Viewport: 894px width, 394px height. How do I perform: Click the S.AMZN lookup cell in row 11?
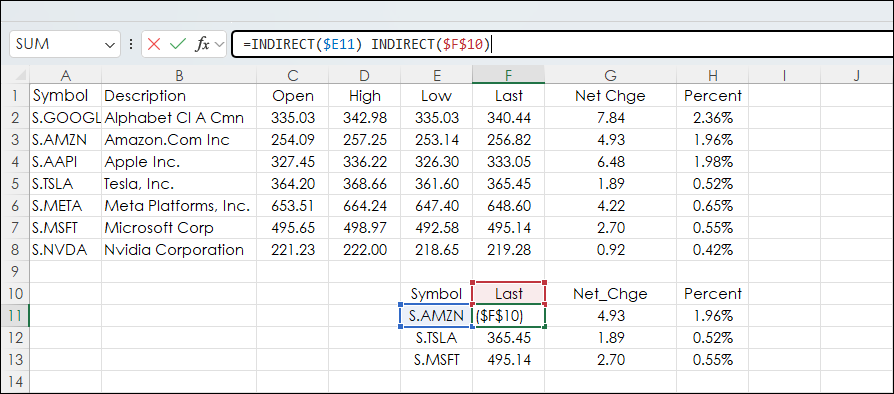tap(436, 315)
